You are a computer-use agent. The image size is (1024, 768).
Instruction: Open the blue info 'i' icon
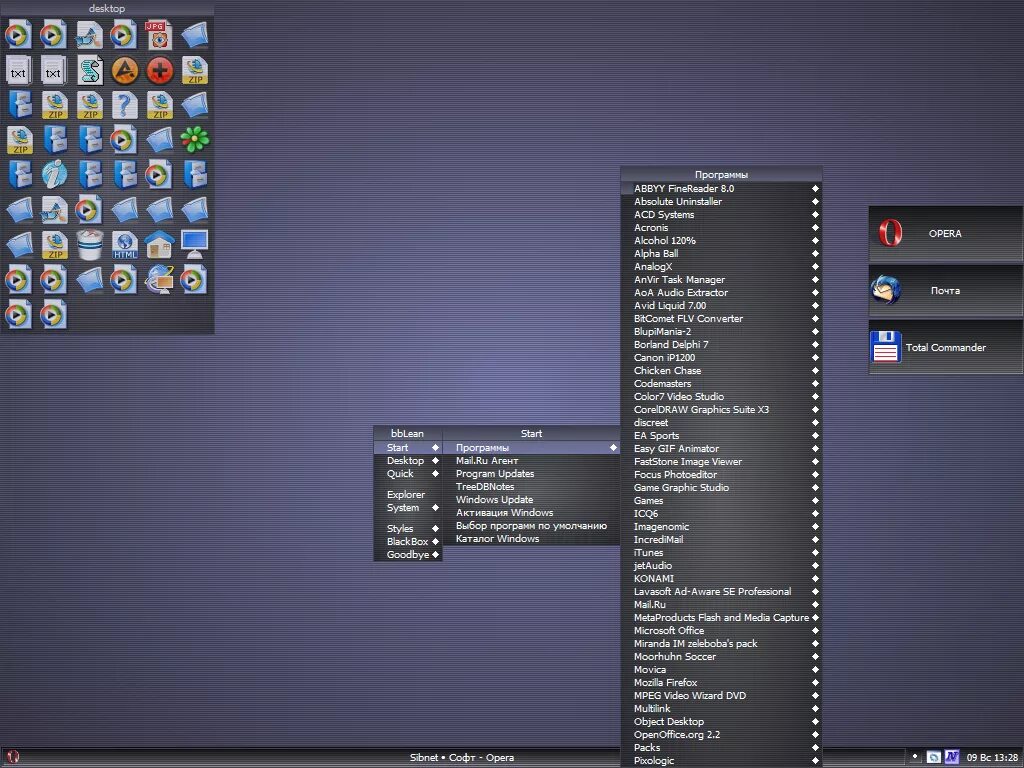54,174
